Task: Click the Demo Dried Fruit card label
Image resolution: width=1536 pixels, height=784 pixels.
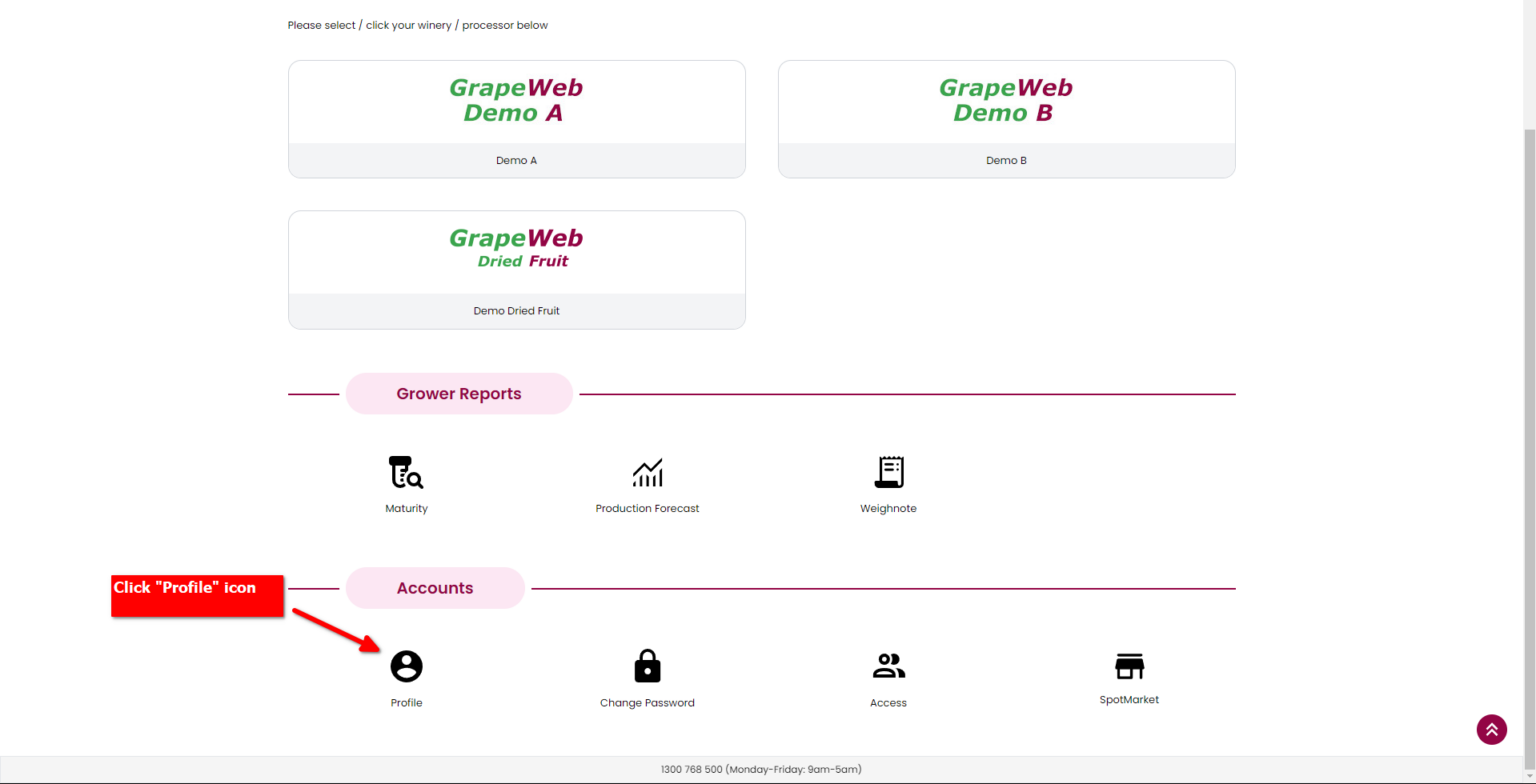Action: click(516, 311)
